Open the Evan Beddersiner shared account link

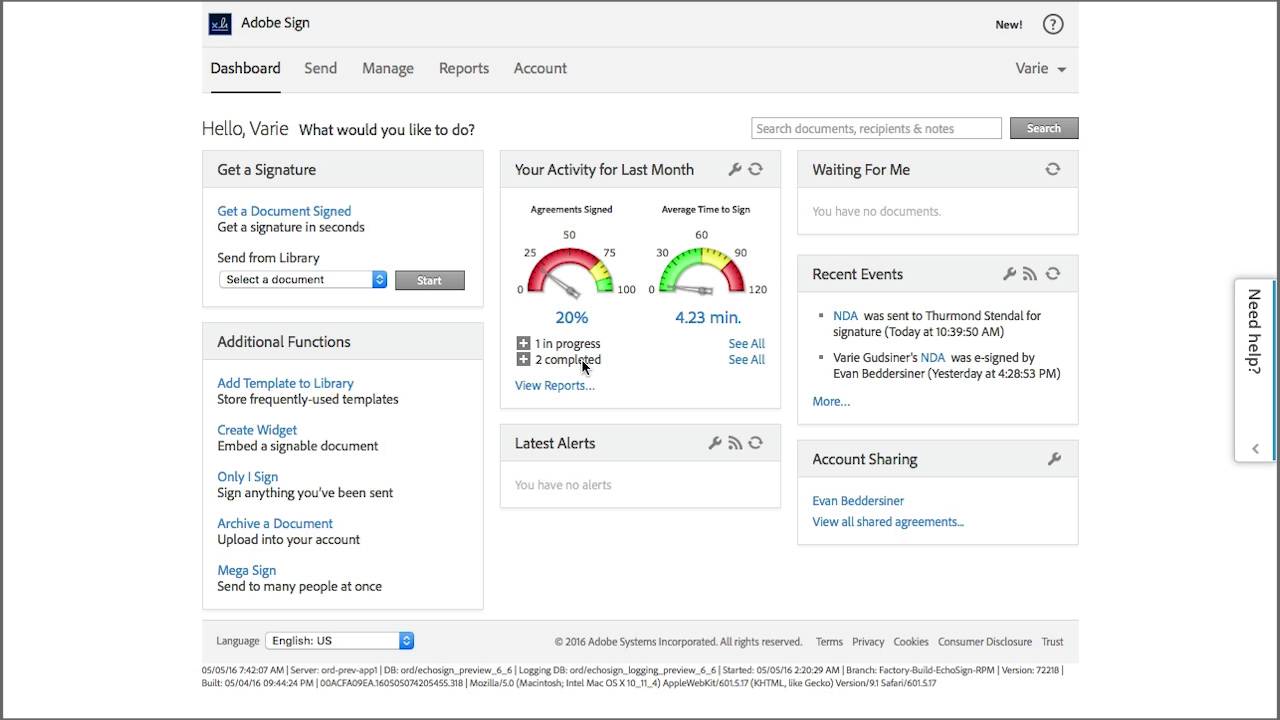click(858, 500)
